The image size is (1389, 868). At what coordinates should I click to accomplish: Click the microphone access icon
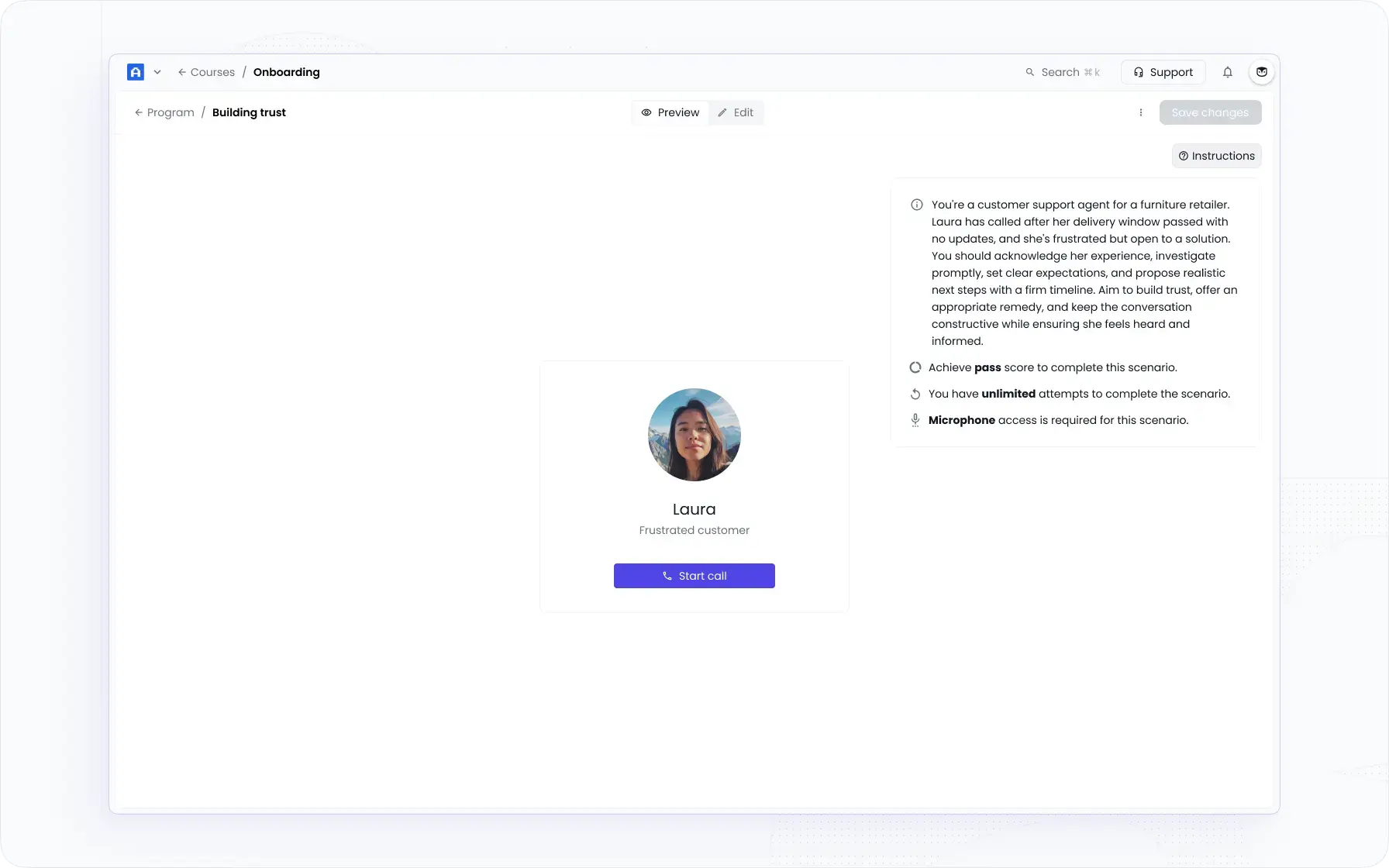[x=915, y=420]
